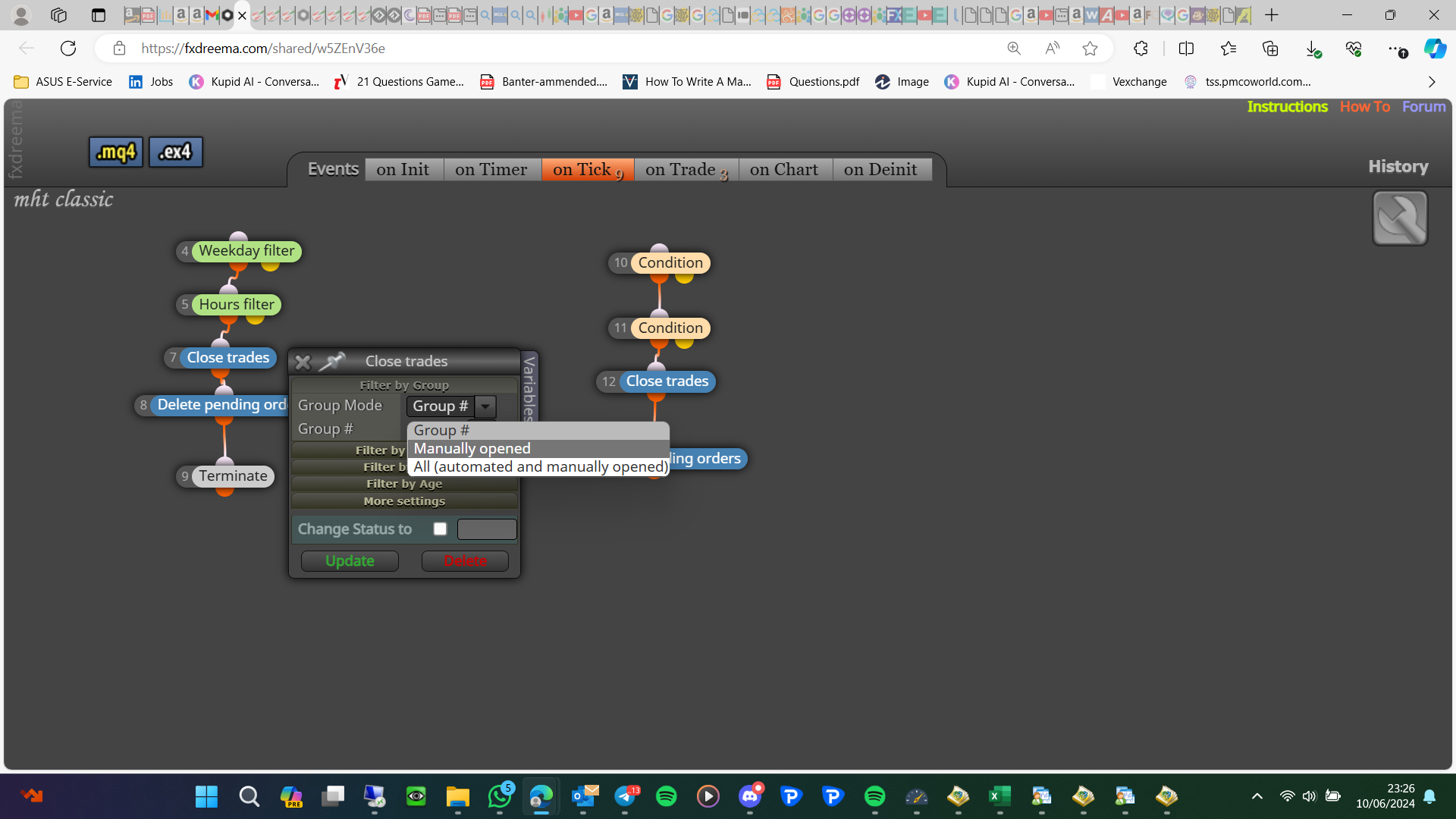Screen dimensions: 1456x819
Task: Open File Explorer from the taskbar
Action: 457,796
